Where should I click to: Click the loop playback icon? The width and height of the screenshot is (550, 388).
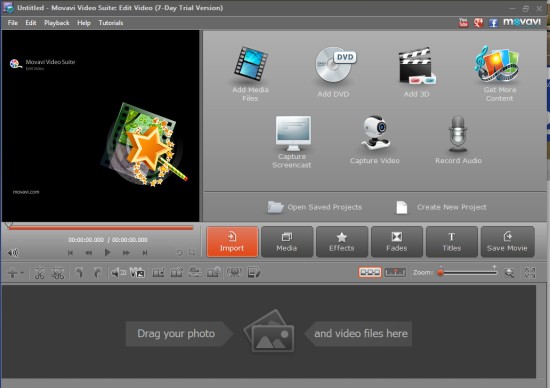179,252
